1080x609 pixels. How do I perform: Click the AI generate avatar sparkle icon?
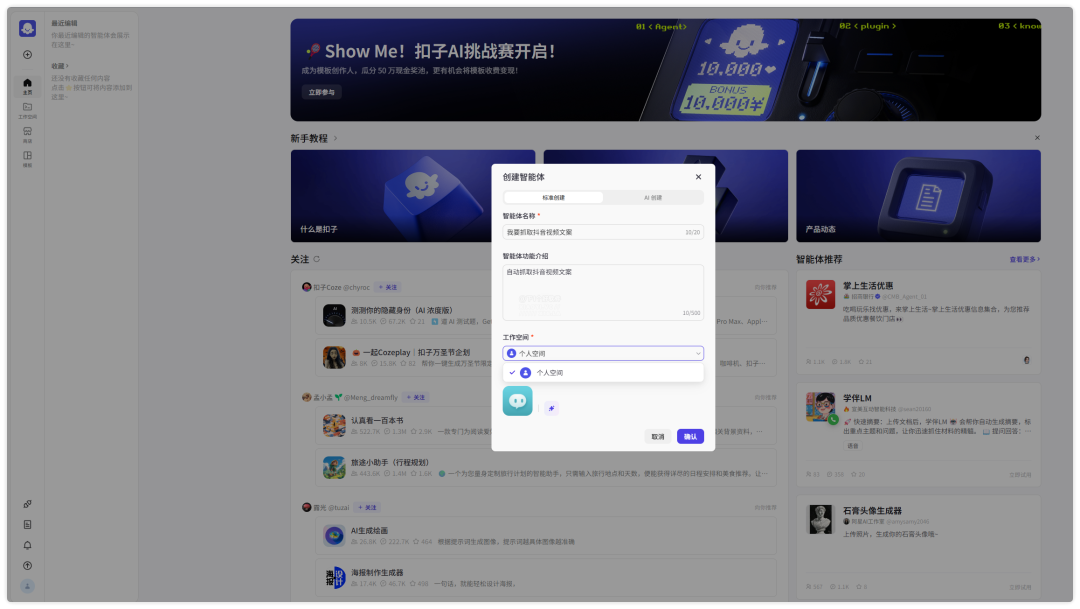pyautogui.click(x=551, y=408)
